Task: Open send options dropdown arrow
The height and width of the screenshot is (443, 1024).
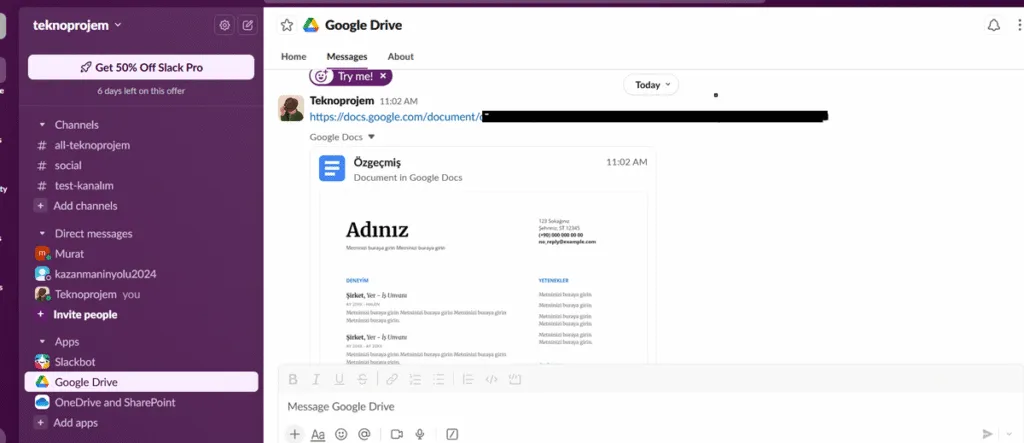Action: [x=1010, y=434]
